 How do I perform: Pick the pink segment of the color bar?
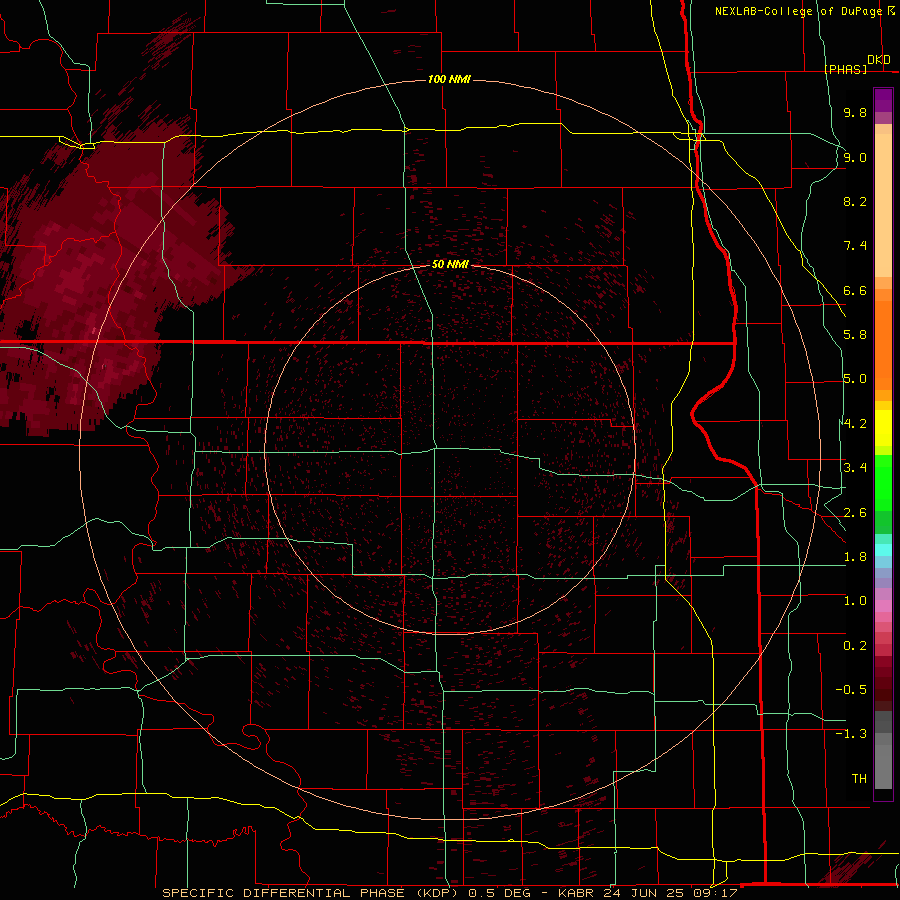point(883,606)
